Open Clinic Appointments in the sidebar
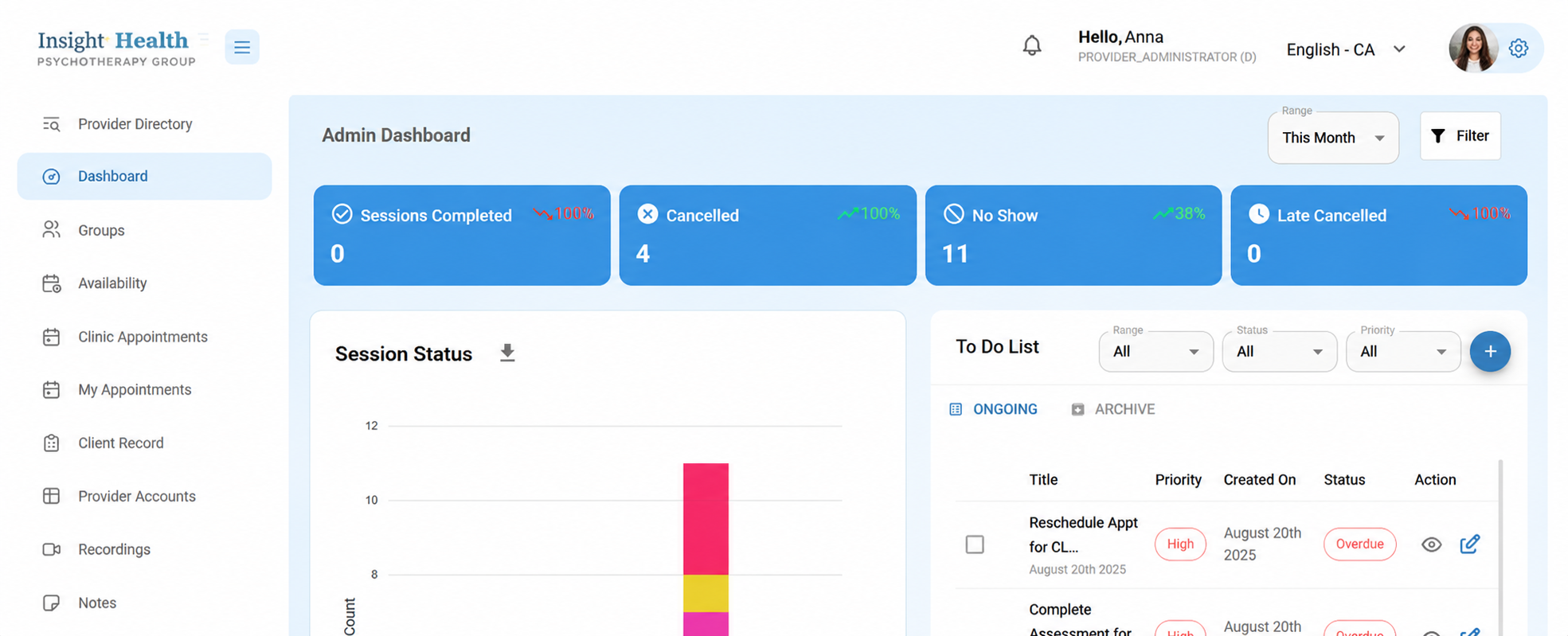Screen dimensions: 1568x636 coord(144,337)
